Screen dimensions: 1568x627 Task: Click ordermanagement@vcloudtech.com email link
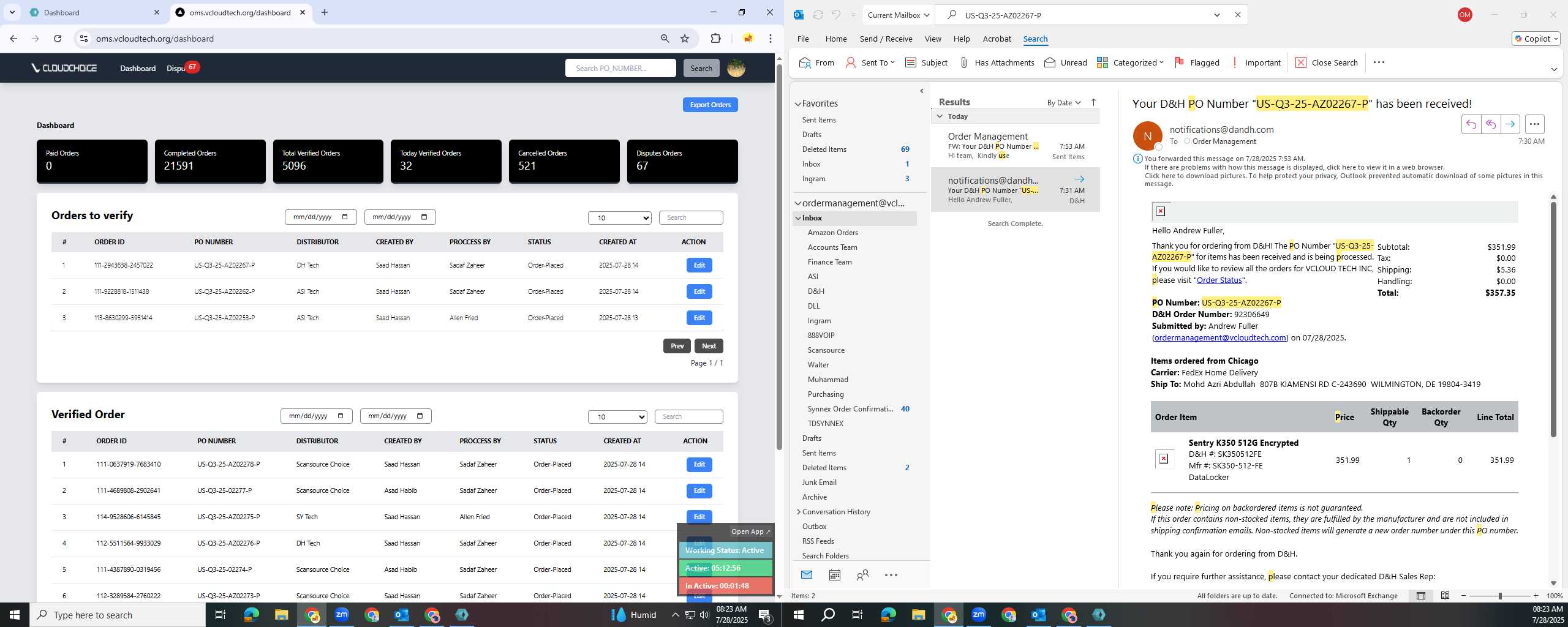click(x=1219, y=337)
